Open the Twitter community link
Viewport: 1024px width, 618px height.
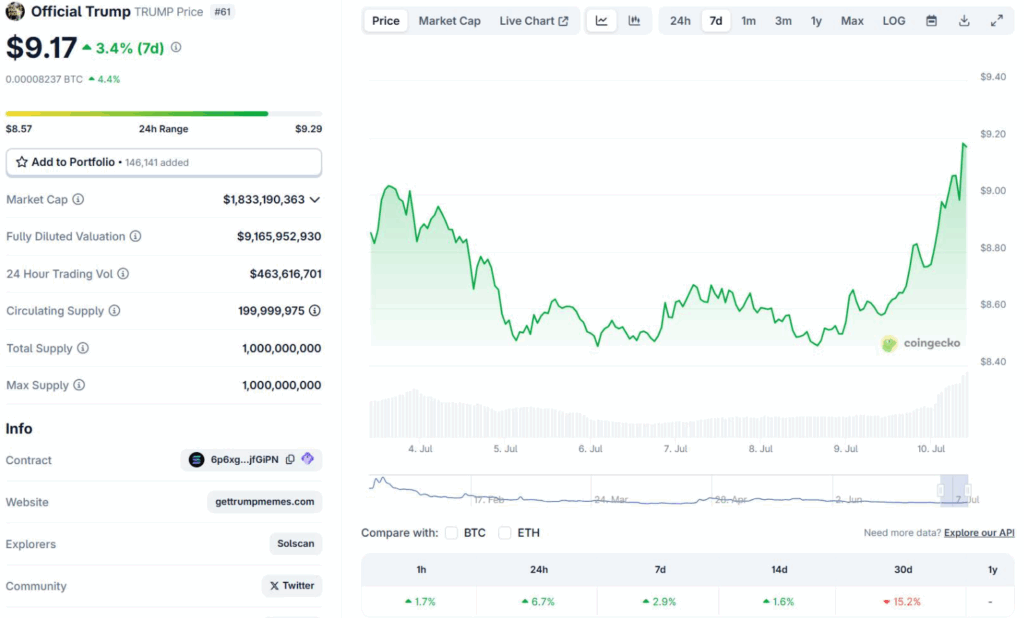pos(292,585)
